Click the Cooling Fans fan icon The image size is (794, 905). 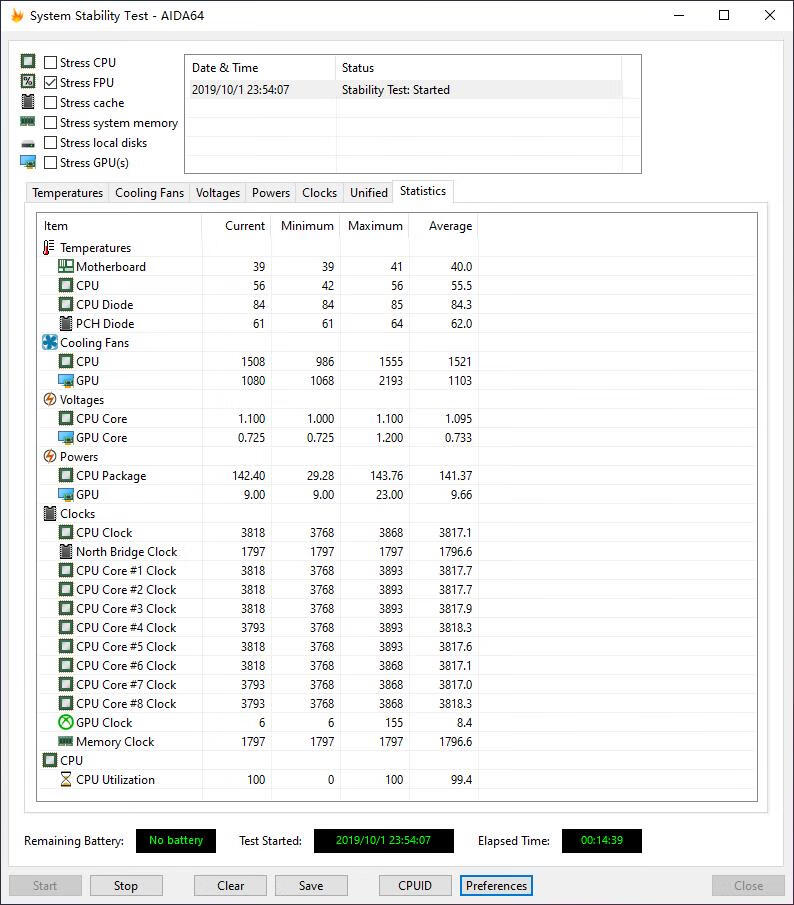50,342
